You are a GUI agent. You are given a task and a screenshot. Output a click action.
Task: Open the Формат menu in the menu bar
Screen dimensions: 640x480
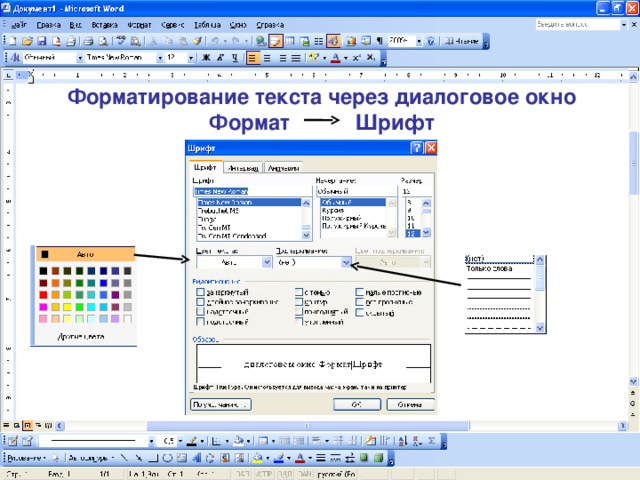point(139,22)
